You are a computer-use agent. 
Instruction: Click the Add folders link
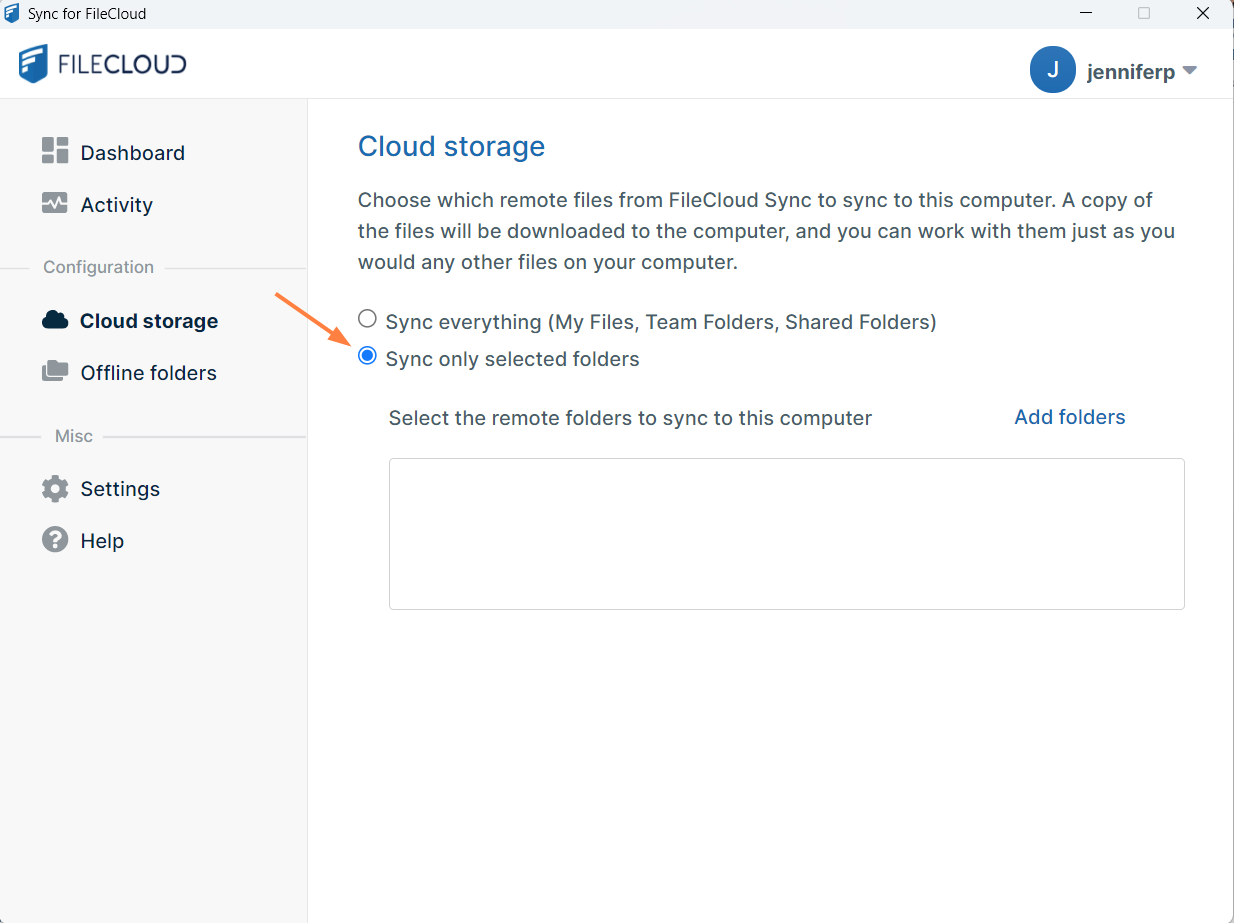pyautogui.click(x=1069, y=417)
